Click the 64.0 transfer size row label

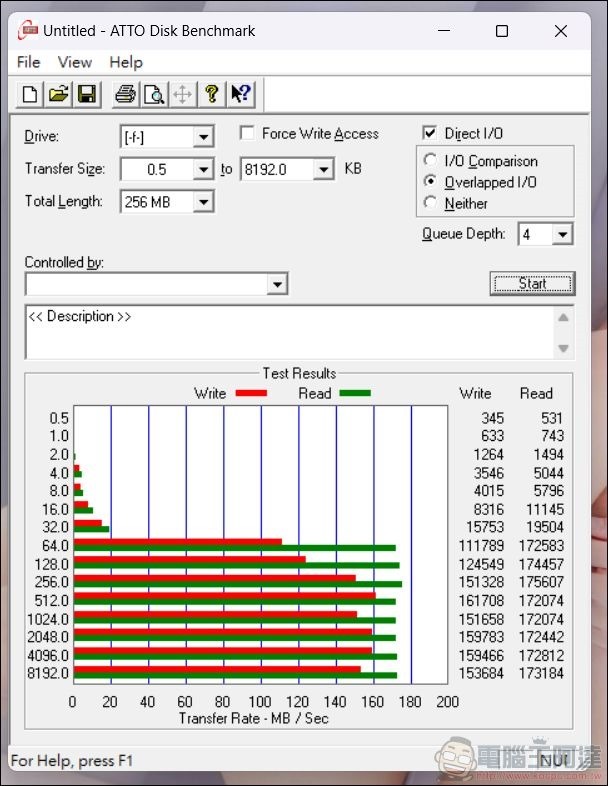[56, 545]
